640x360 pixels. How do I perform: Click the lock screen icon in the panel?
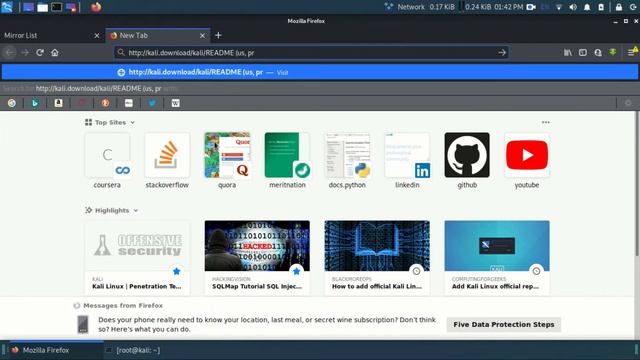point(619,7)
